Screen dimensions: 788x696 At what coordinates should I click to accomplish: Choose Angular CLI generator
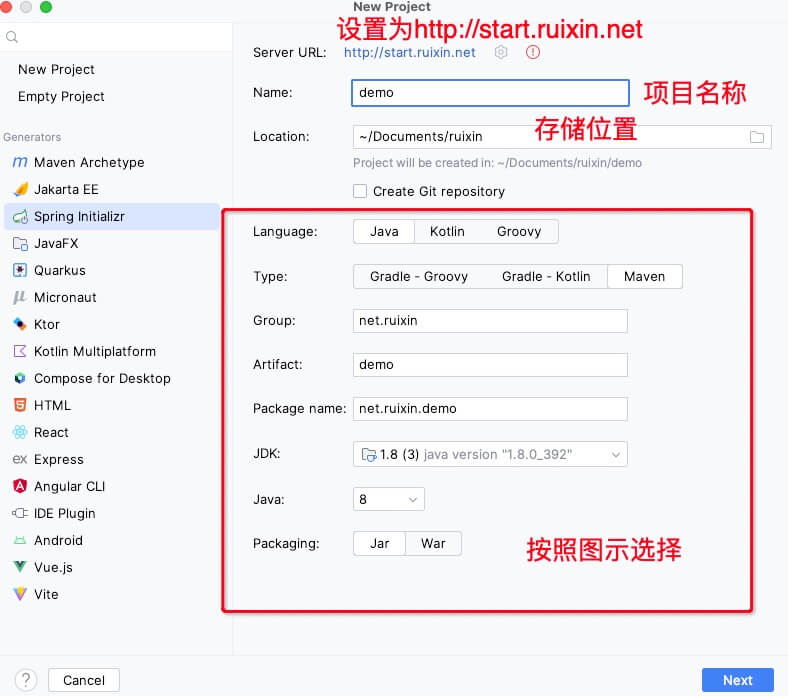pos(112,486)
